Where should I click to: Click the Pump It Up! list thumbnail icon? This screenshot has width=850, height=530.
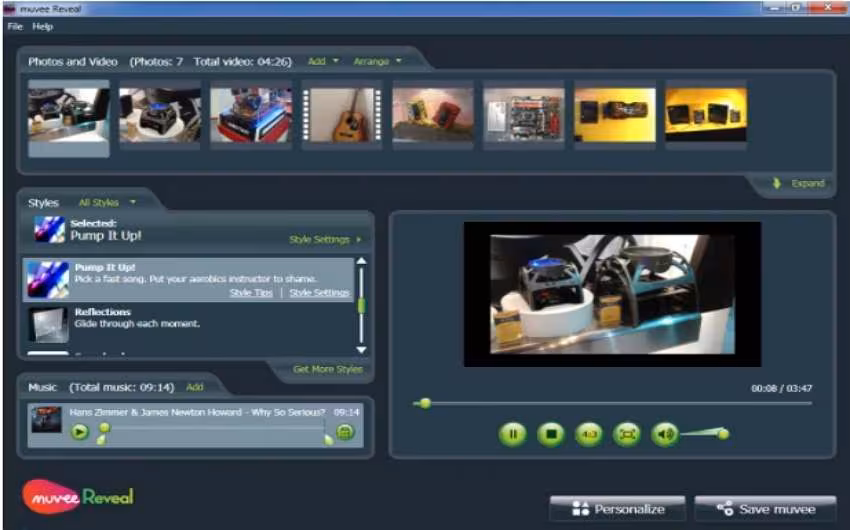tap(48, 280)
